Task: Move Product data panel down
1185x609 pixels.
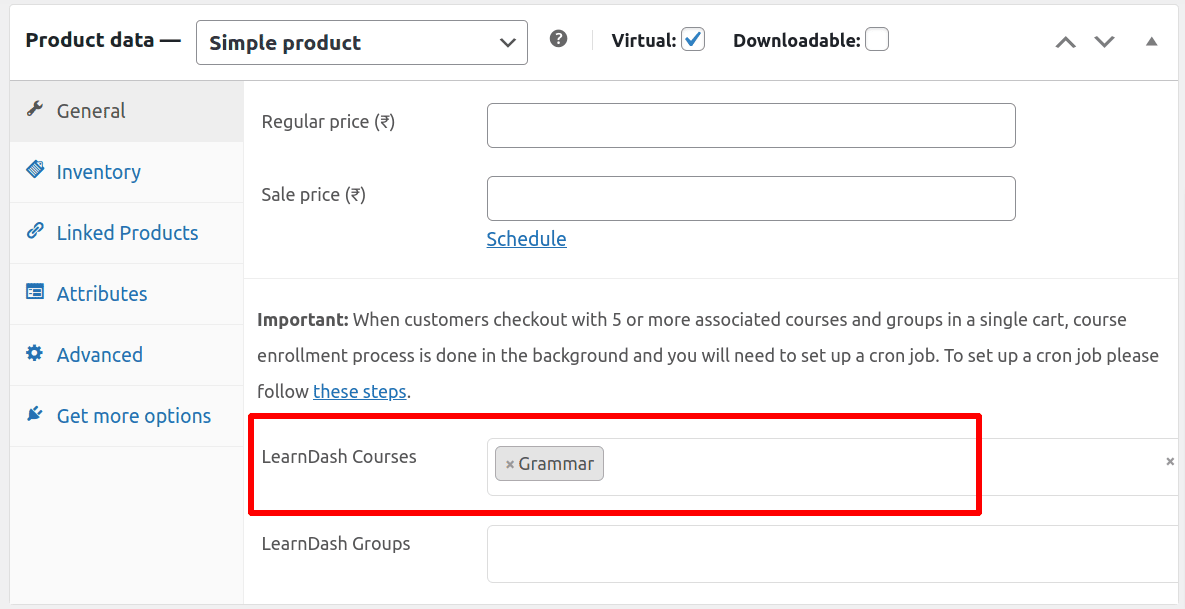Action: pyautogui.click(x=1104, y=42)
